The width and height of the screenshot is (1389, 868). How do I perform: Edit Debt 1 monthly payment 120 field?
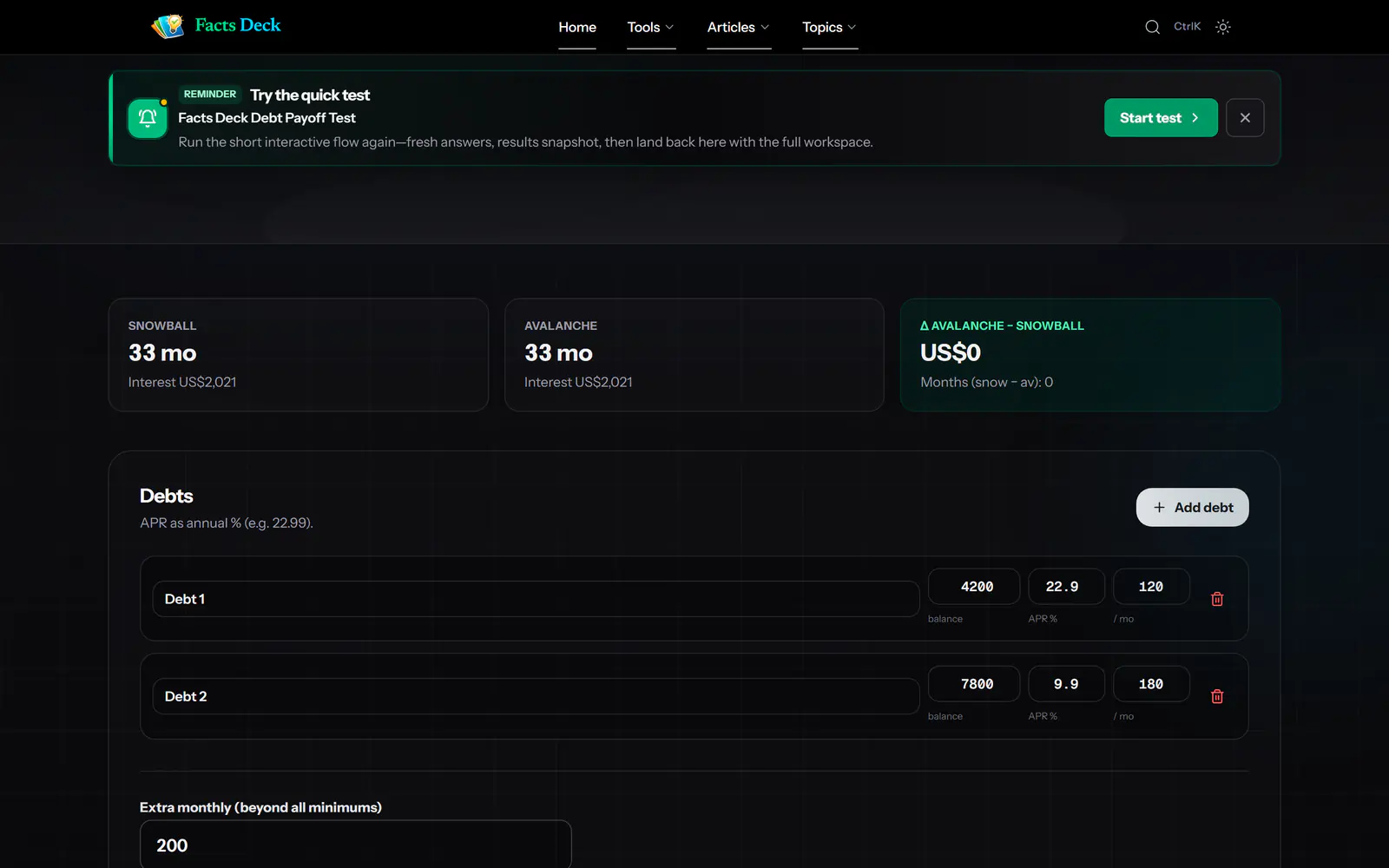pyautogui.click(x=1151, y=587)
